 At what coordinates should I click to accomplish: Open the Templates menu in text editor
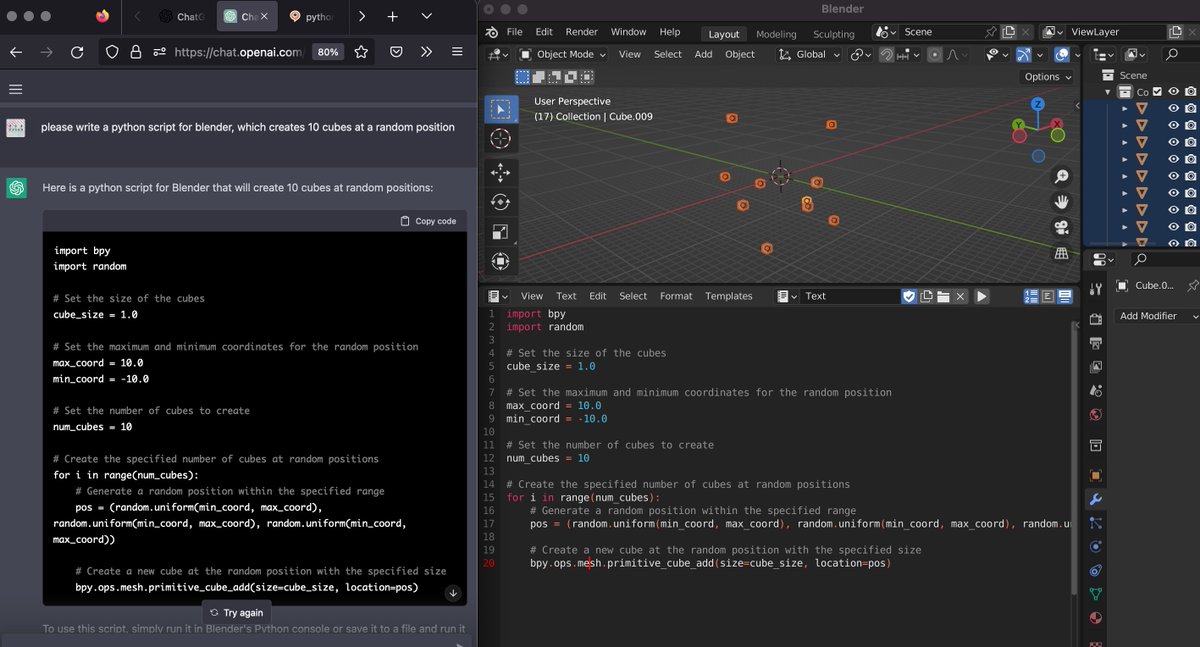(729, 296)
